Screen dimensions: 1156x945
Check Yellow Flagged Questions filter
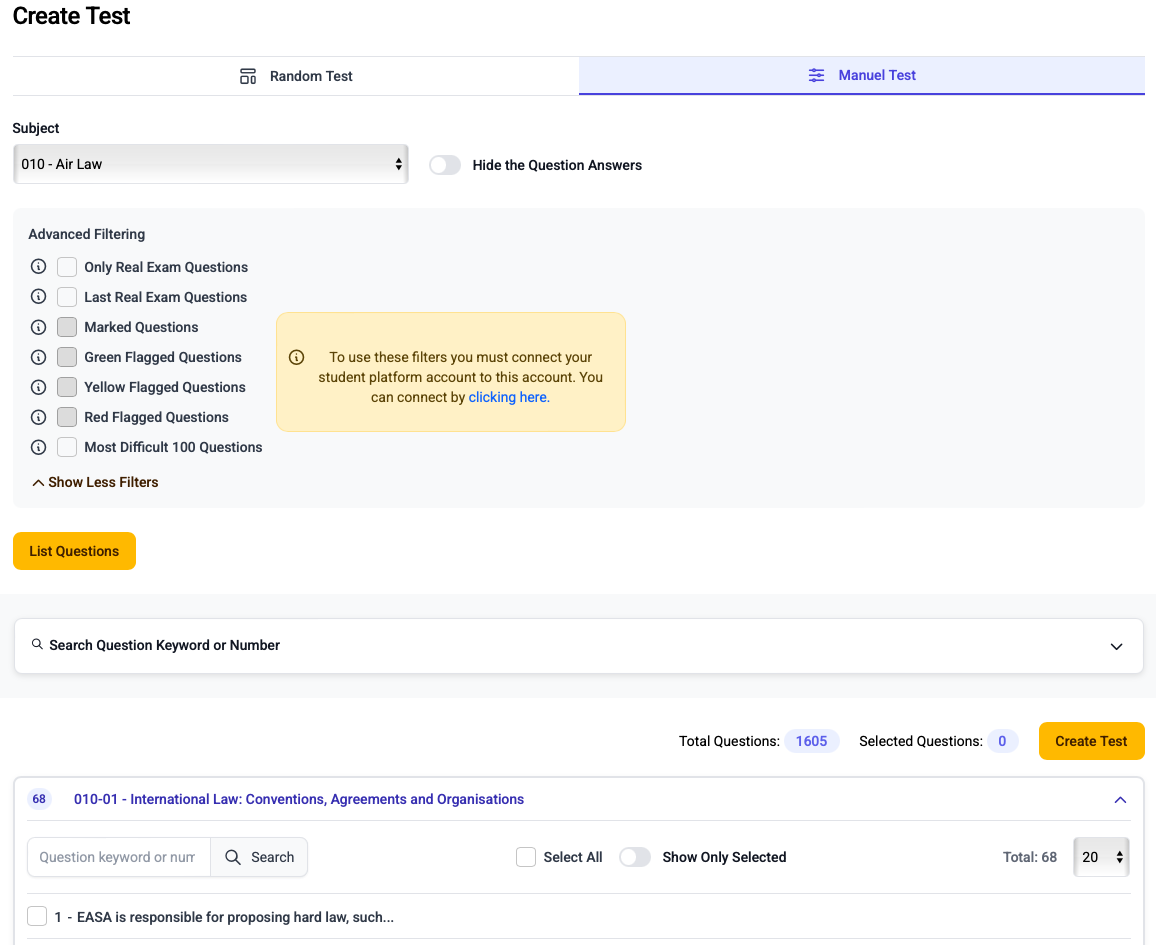click(67, 387)
